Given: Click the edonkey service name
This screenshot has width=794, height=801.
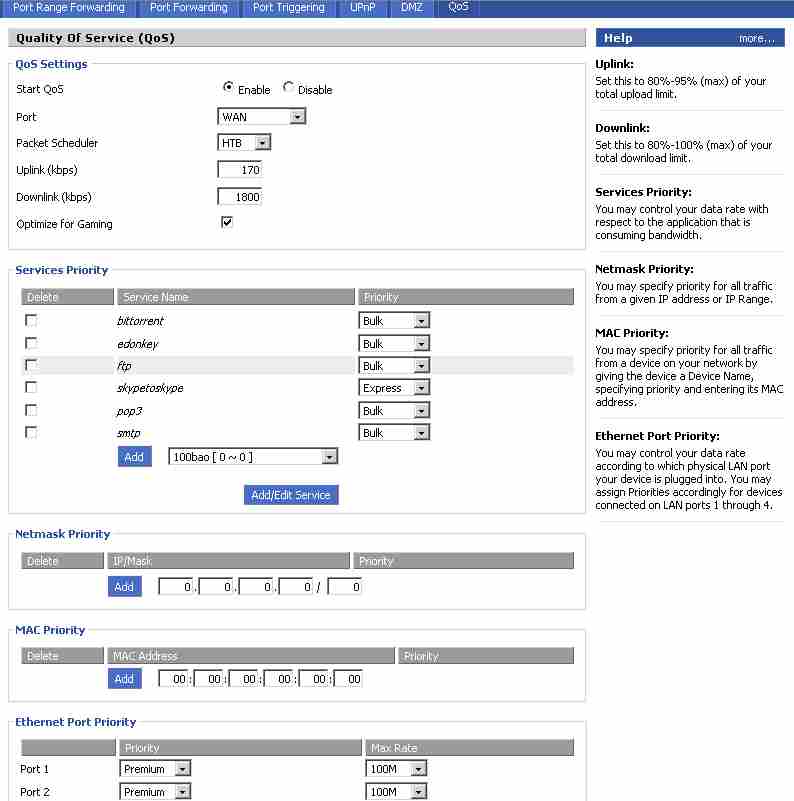Looking at the screenshot, I should (137, 344).
